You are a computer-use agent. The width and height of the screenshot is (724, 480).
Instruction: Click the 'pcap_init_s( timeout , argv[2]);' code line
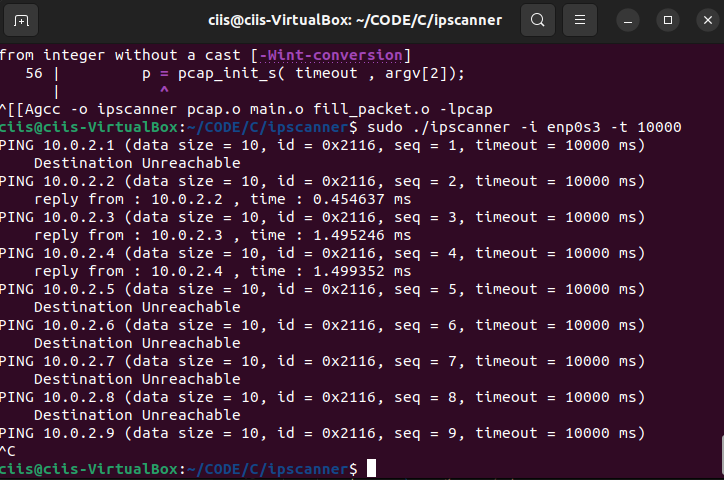(x=321, y=73)
